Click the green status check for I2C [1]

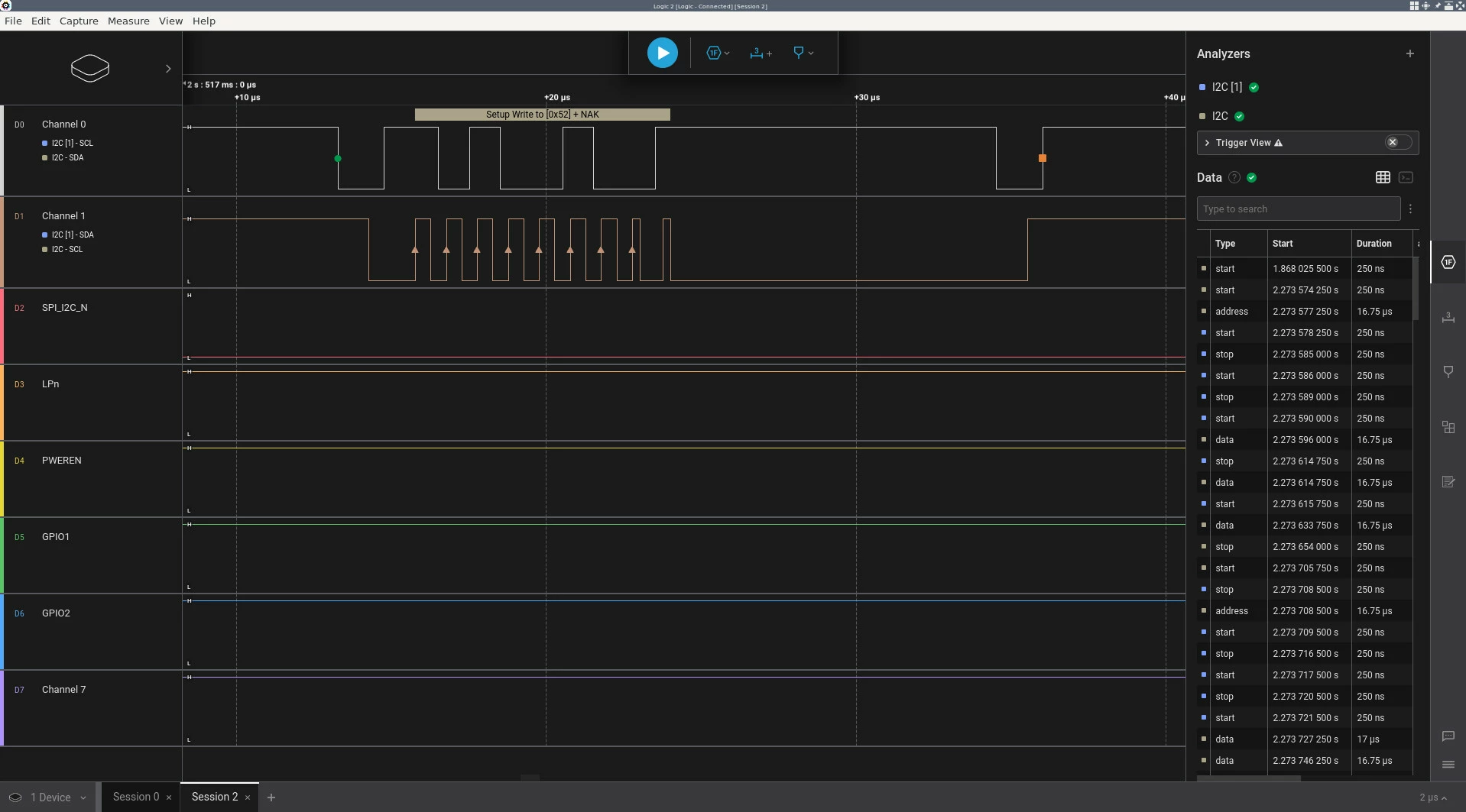[x=1254, y=87]
